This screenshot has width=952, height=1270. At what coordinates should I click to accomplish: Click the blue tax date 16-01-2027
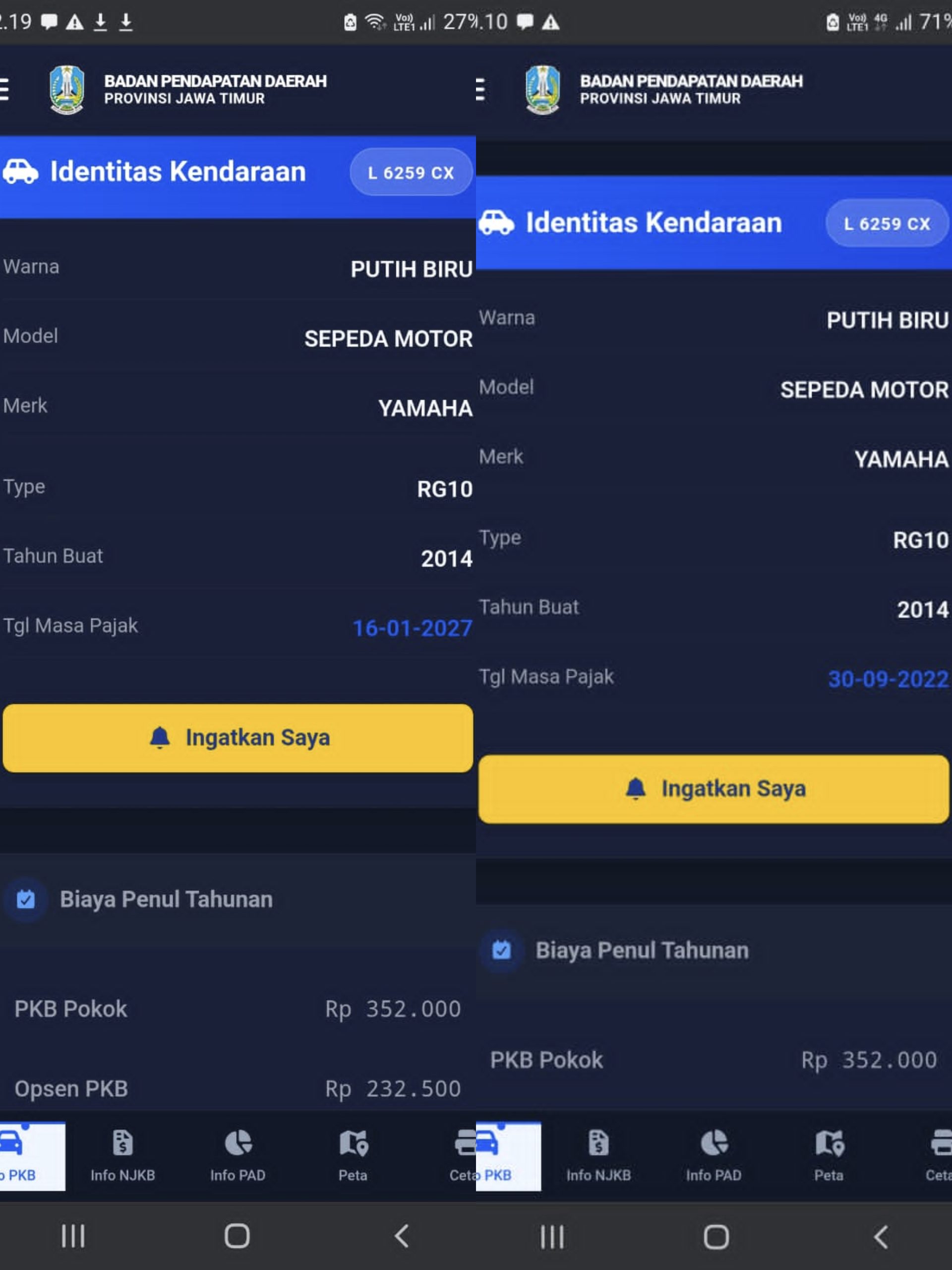pos(412,628)
